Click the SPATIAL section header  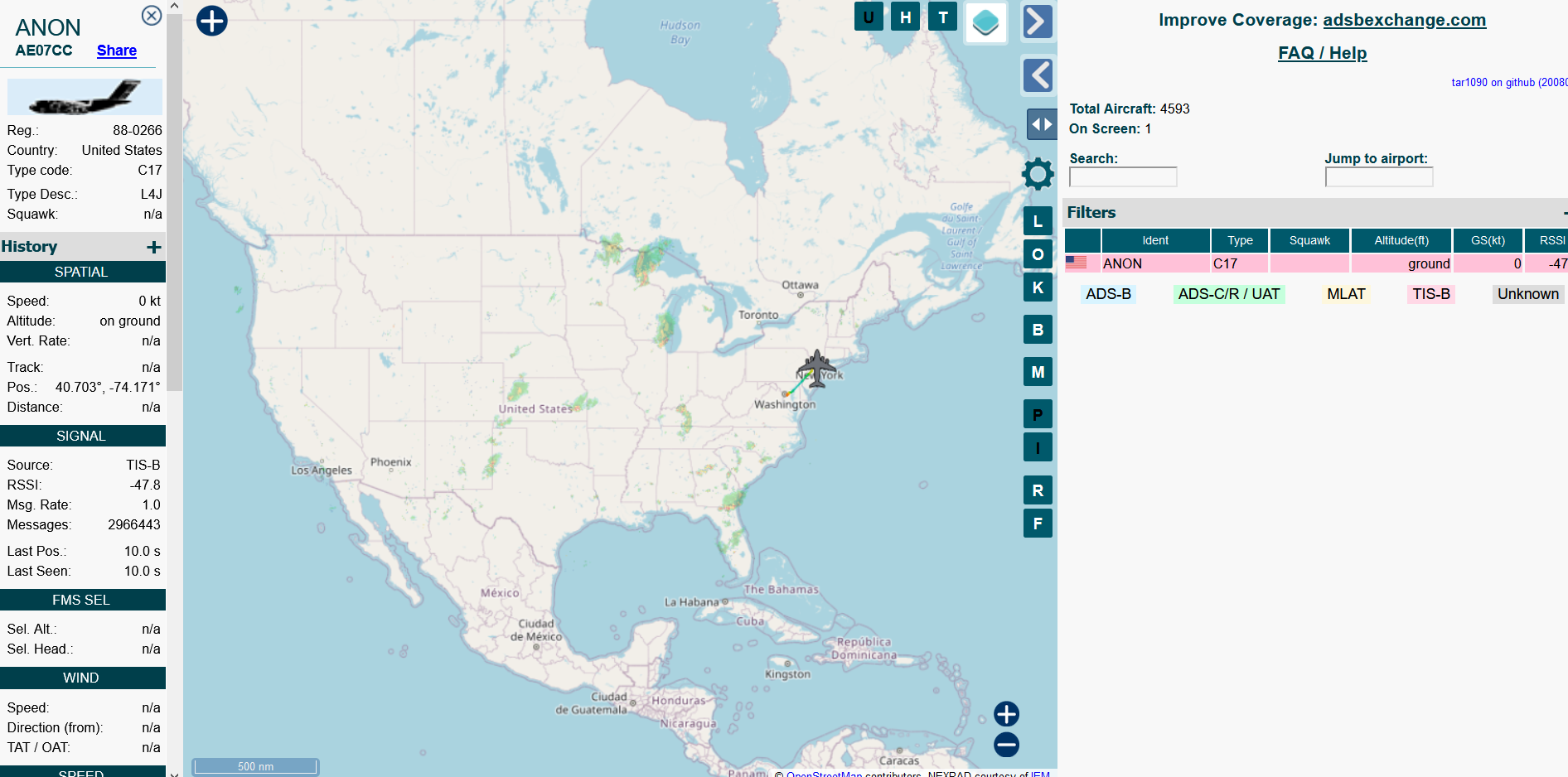click(83, 272)
